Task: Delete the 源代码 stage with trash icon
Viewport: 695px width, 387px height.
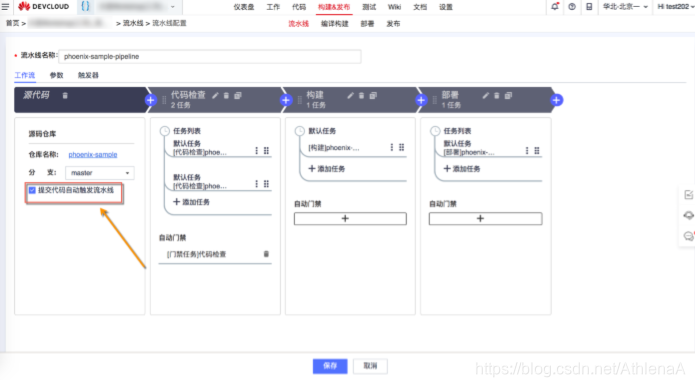Action: (65, 95)
